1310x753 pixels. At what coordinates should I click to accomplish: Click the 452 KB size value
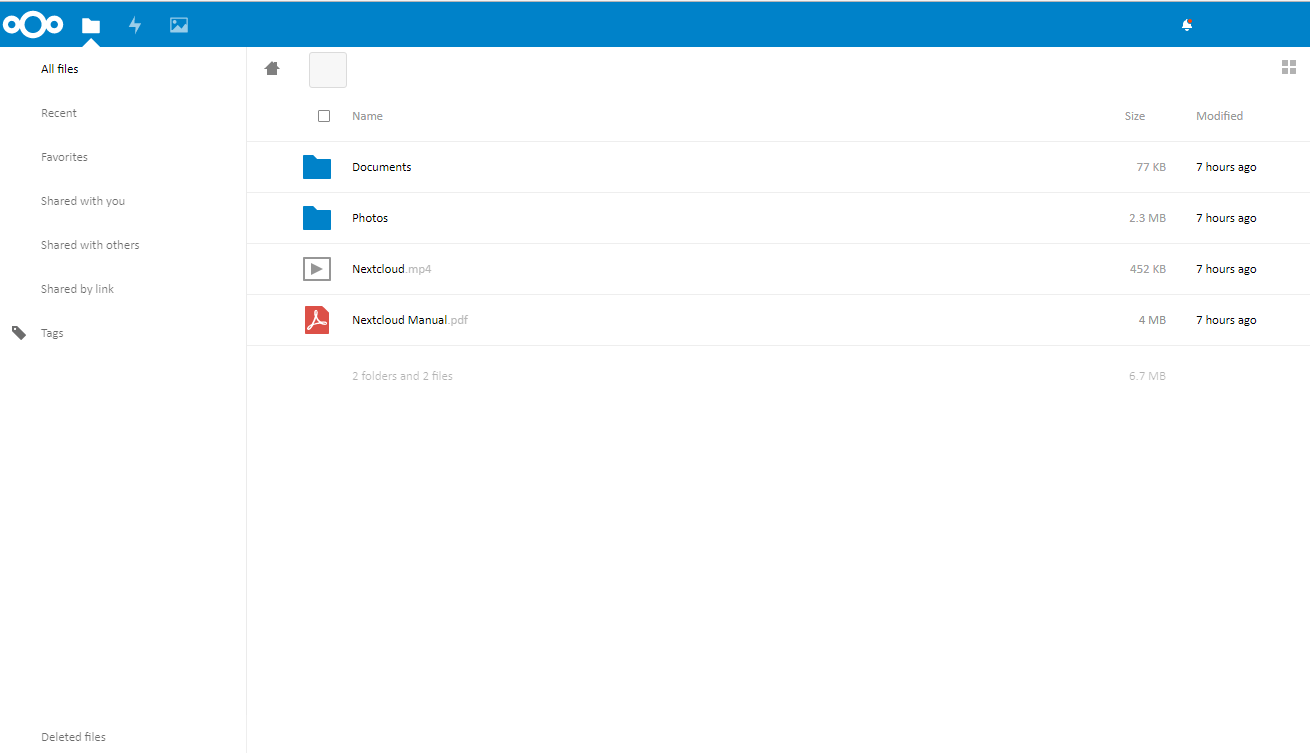point(1148,269)
